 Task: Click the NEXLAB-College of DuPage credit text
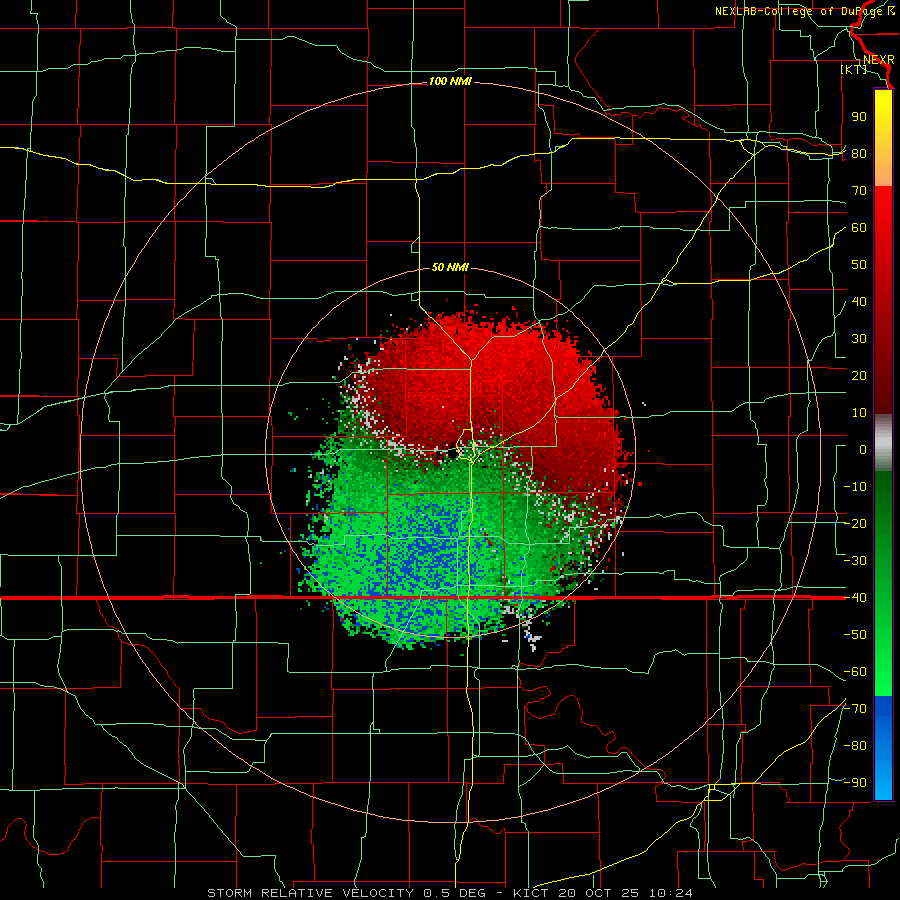[804, 11]
